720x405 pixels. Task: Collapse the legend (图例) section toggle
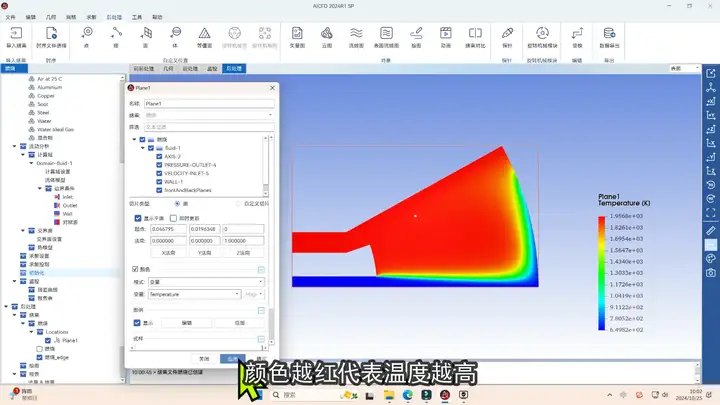click(x=261, y=310)
